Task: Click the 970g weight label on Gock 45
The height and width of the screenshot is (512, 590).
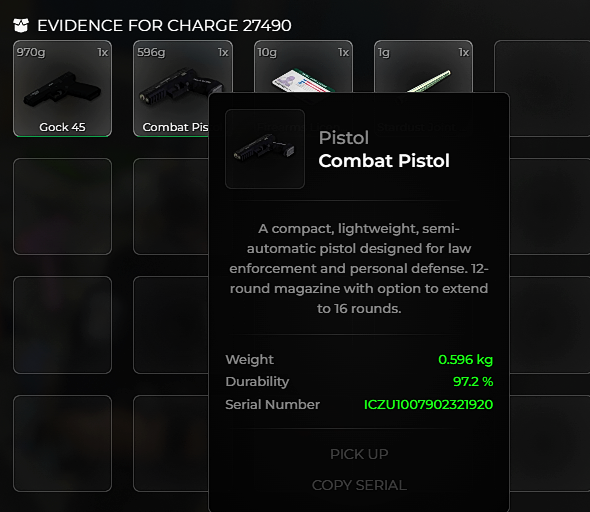Action: pos(31,52)
